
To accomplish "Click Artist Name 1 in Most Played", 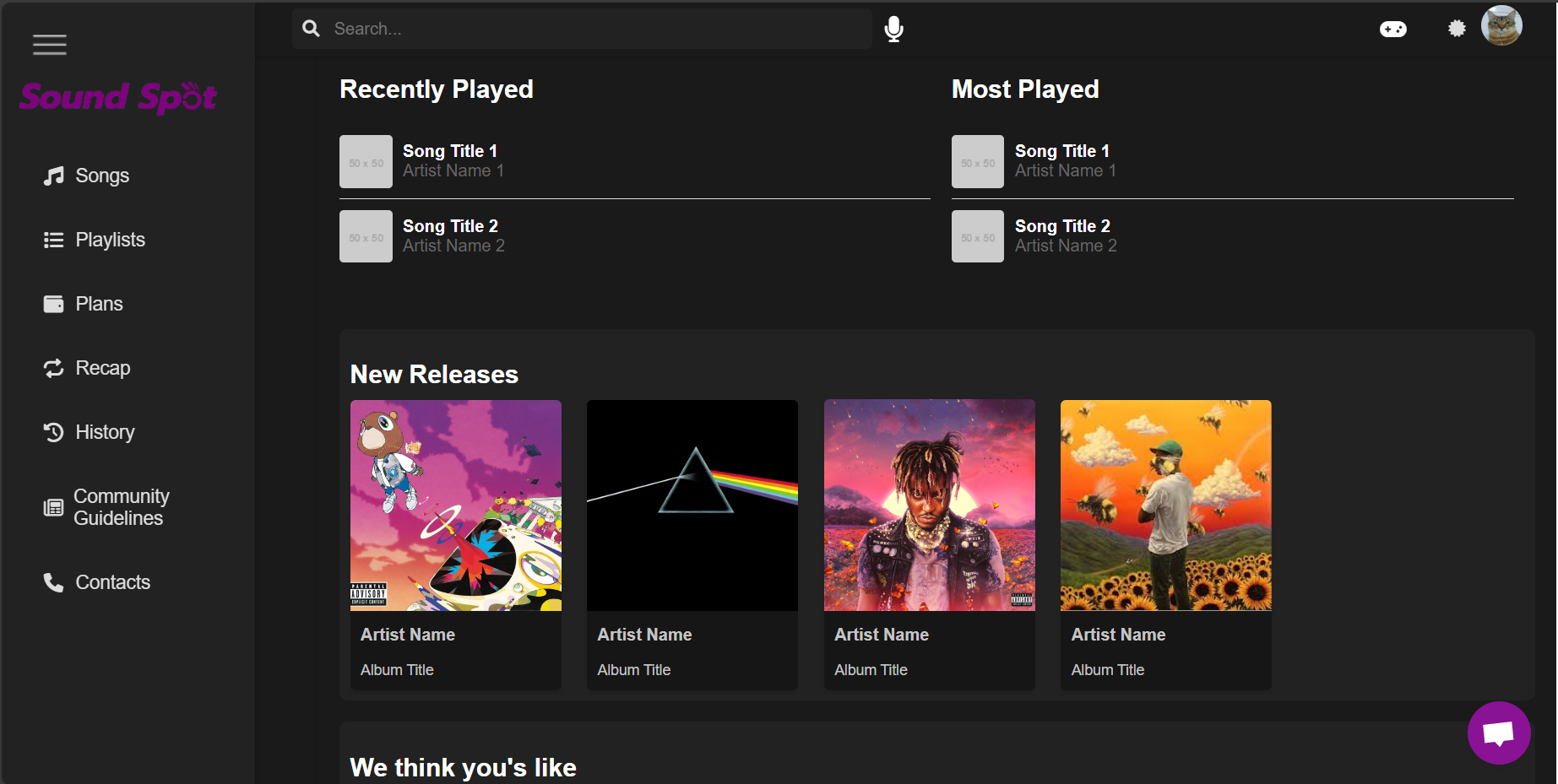I will (1066, 170).
